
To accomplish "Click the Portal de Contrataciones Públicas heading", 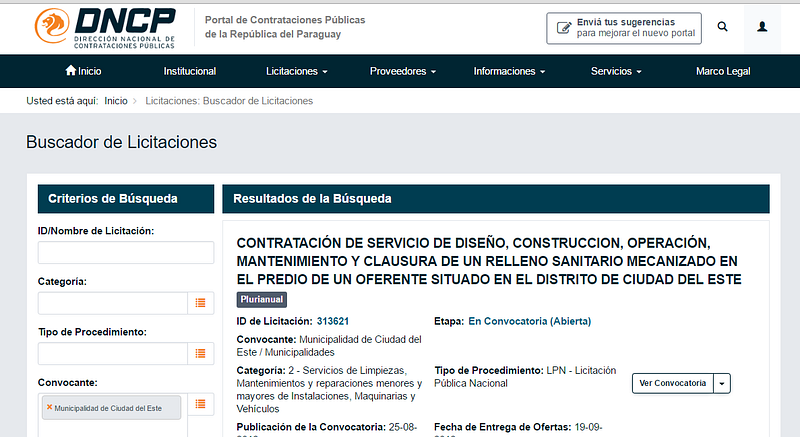I will 285,27.
